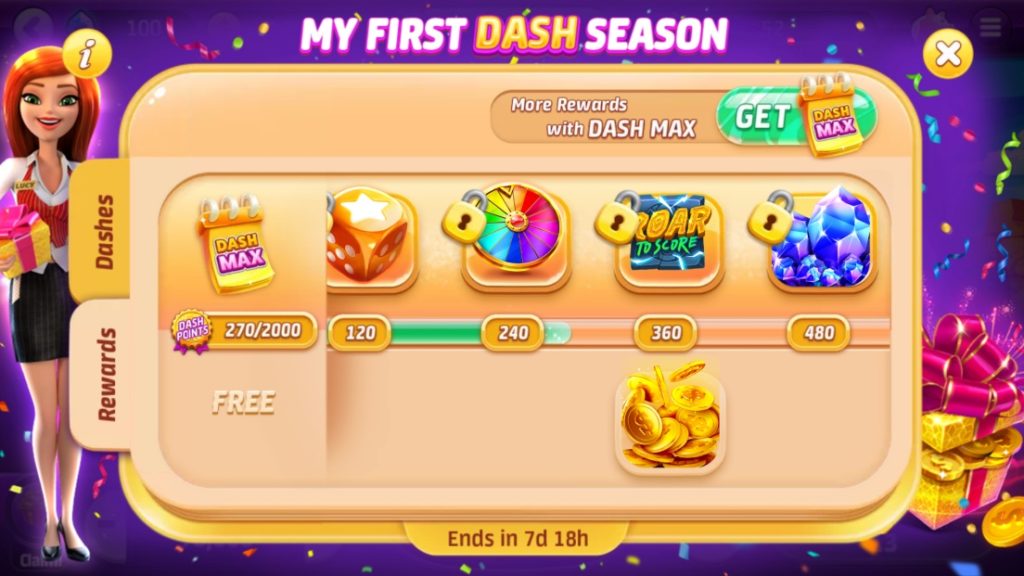Close the Dash Season popup
The height and width of the screenshot is (576, 1024).
tap(948, 54)
